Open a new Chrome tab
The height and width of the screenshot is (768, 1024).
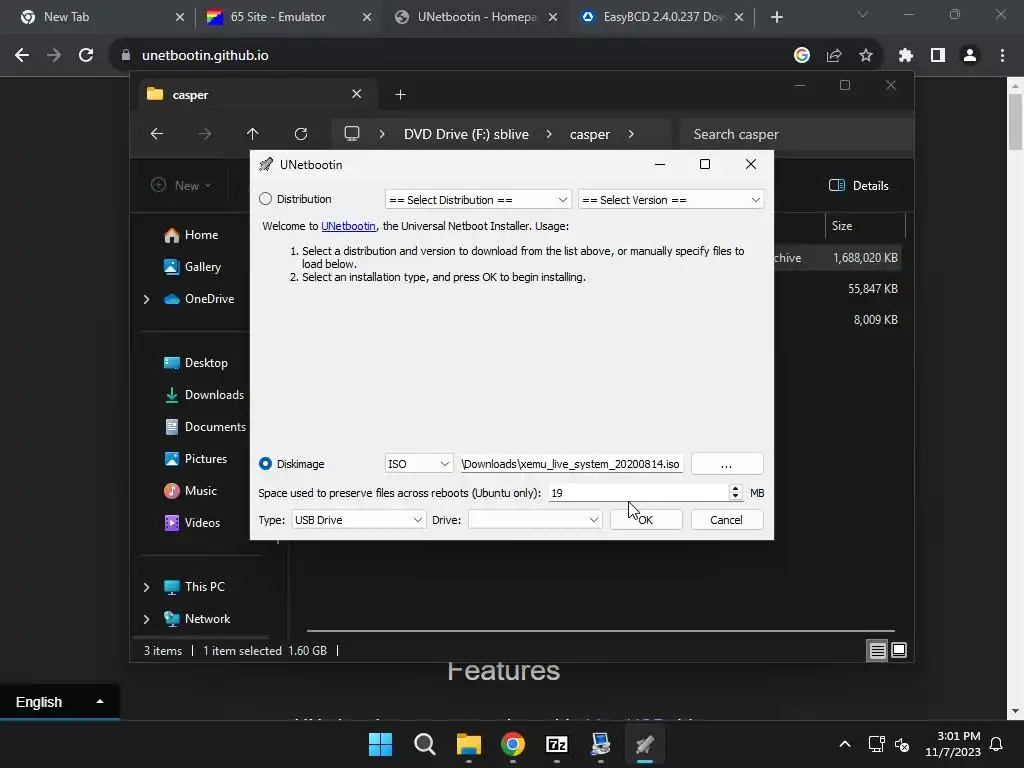[x=776, y=17]
